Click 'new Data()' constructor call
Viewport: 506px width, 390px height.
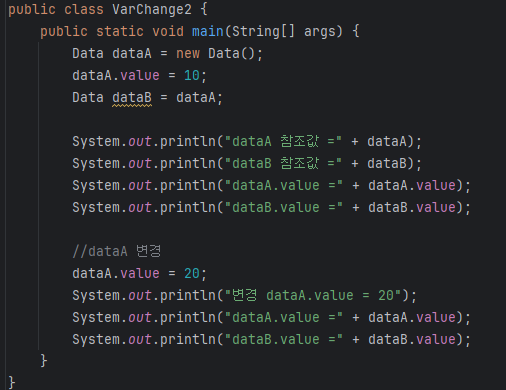click(219, 53)
